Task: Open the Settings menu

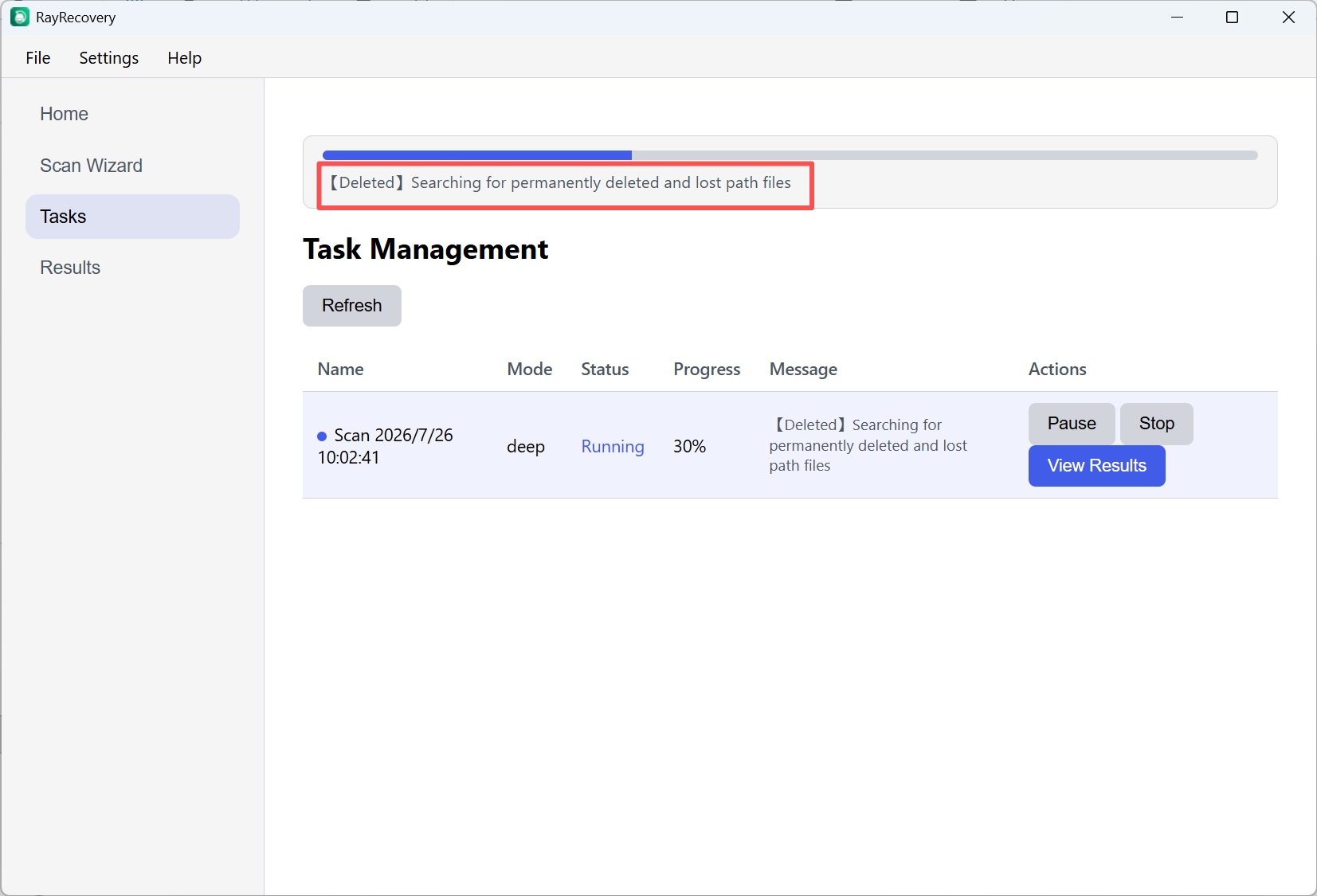Action: tap(109, 58)
